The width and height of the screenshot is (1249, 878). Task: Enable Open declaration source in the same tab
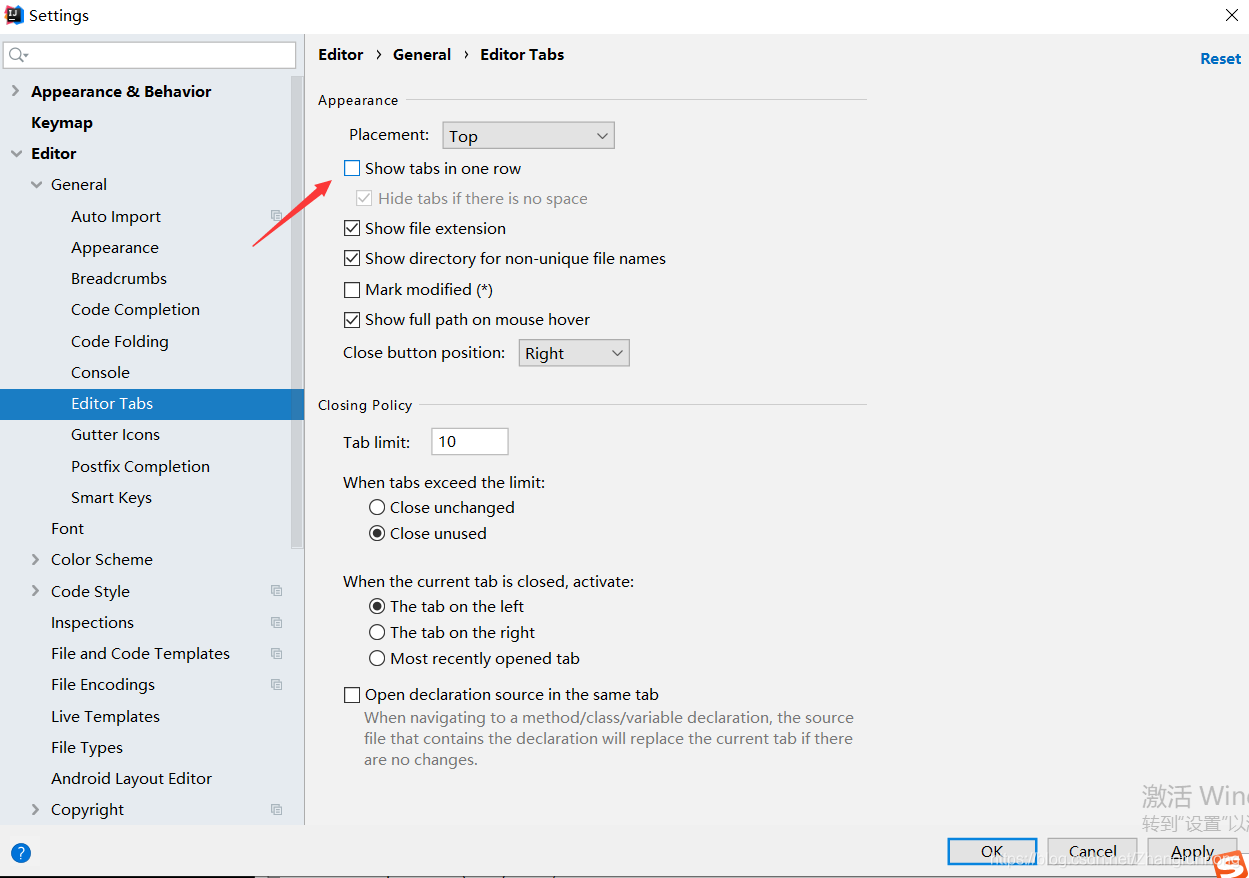tap(352, 694)
